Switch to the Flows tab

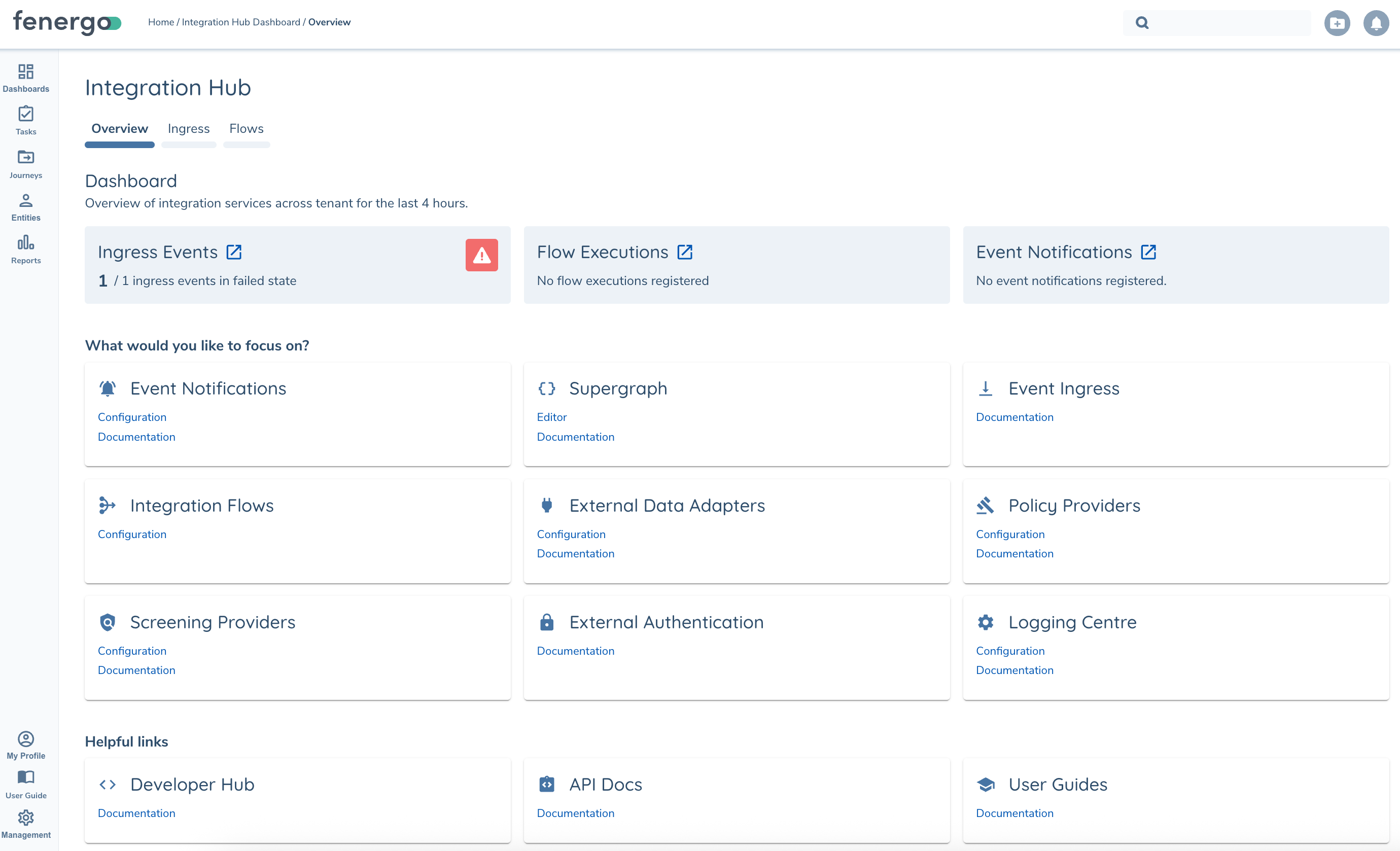pyautogui.click(x=246, y=129)
